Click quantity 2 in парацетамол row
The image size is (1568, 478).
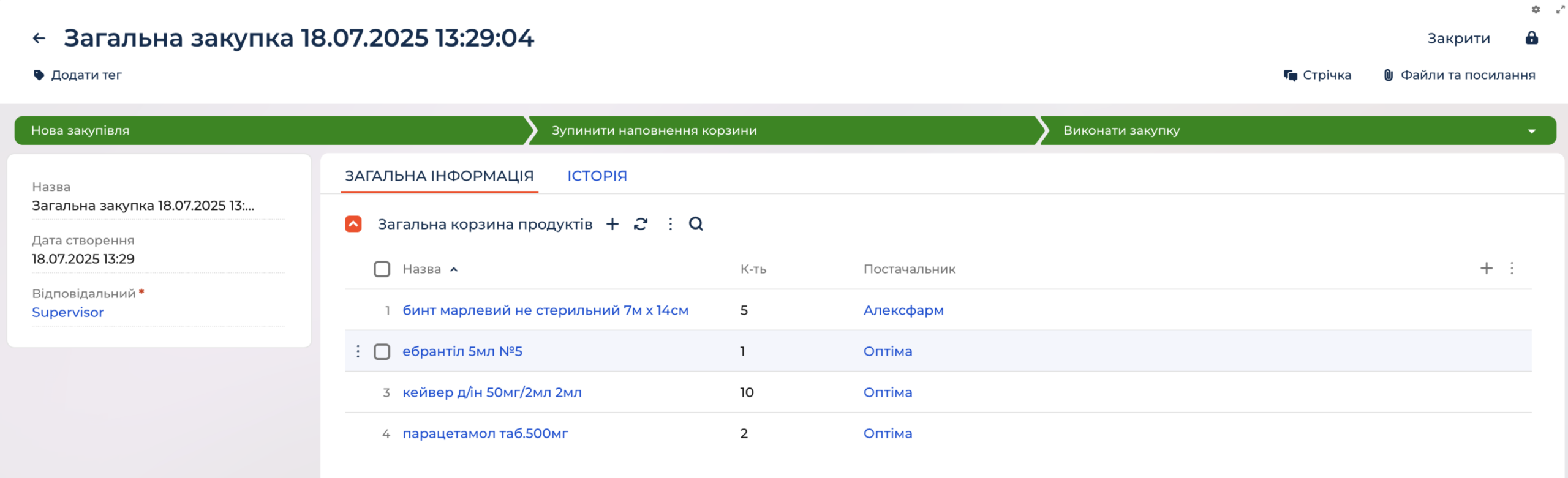[744, 433]
